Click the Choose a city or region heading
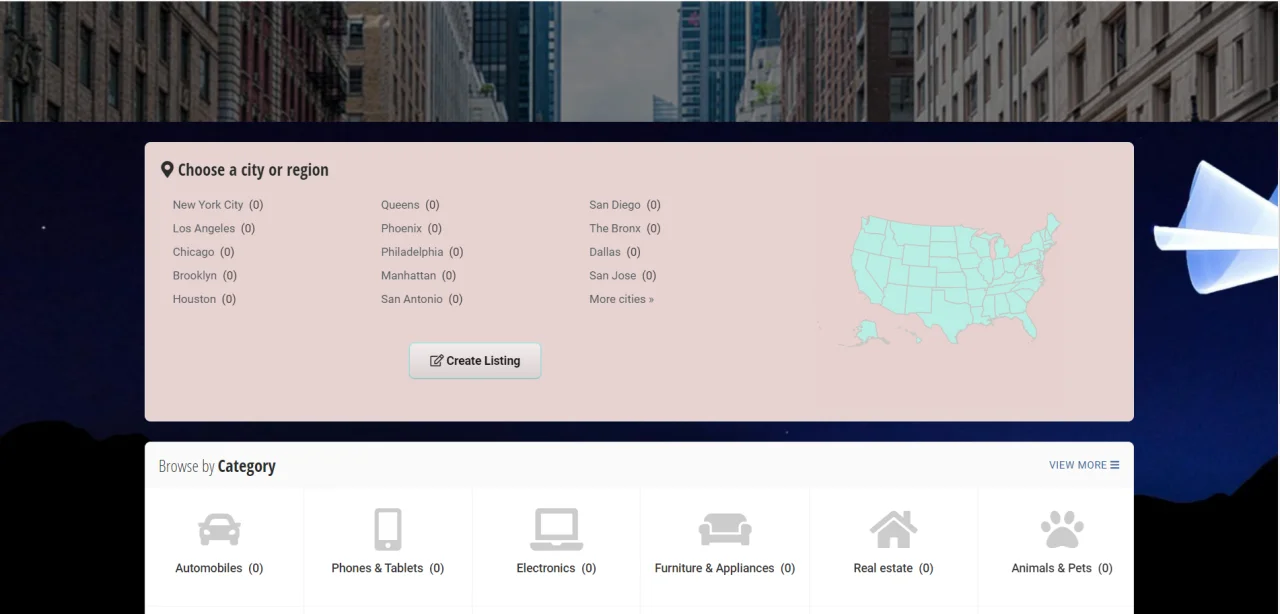Image resolution: width=1280 pixels, height=614 pixels. click(253, 170)
